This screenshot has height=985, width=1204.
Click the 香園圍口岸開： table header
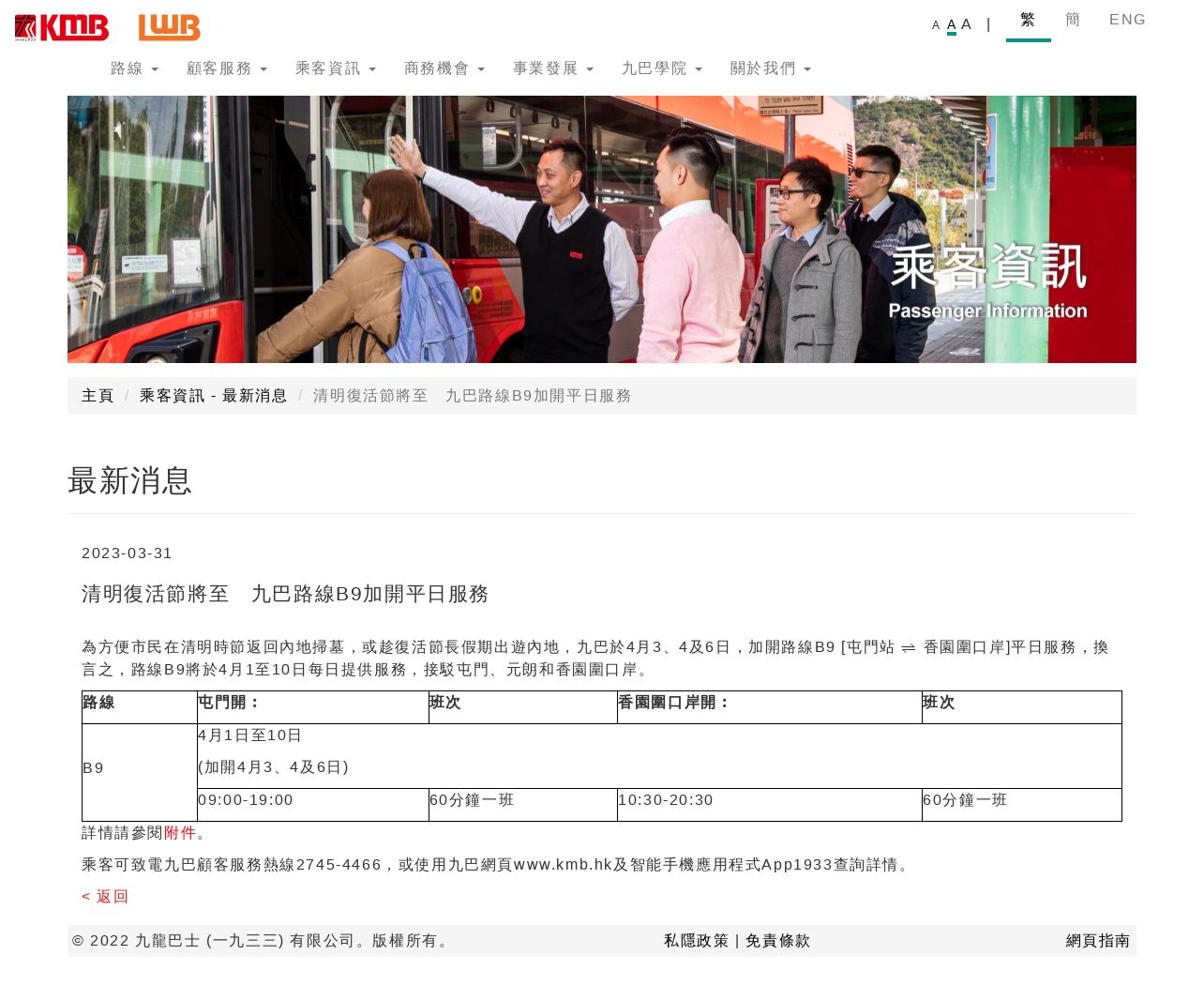click(x=770, y=707)
